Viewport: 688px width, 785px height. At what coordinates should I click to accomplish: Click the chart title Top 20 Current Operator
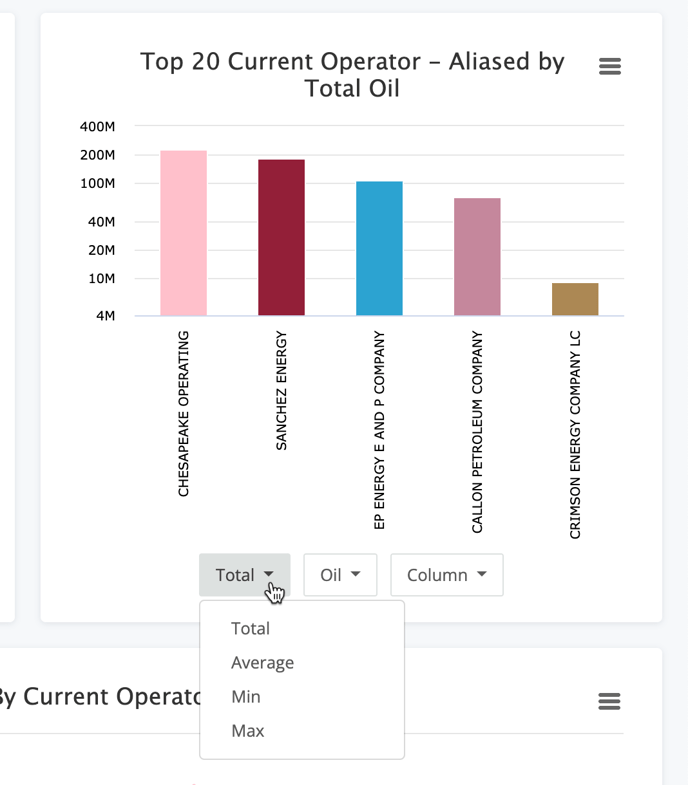click(352, 75)
